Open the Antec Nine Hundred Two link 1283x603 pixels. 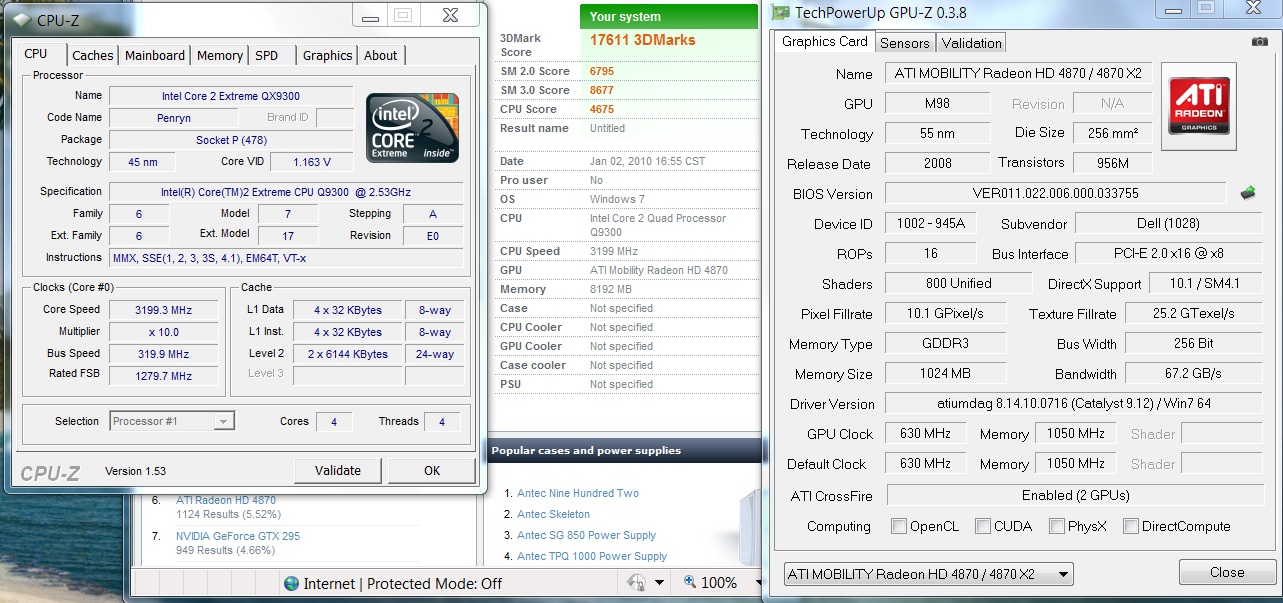pyautogui.click(x=577, y=493)
